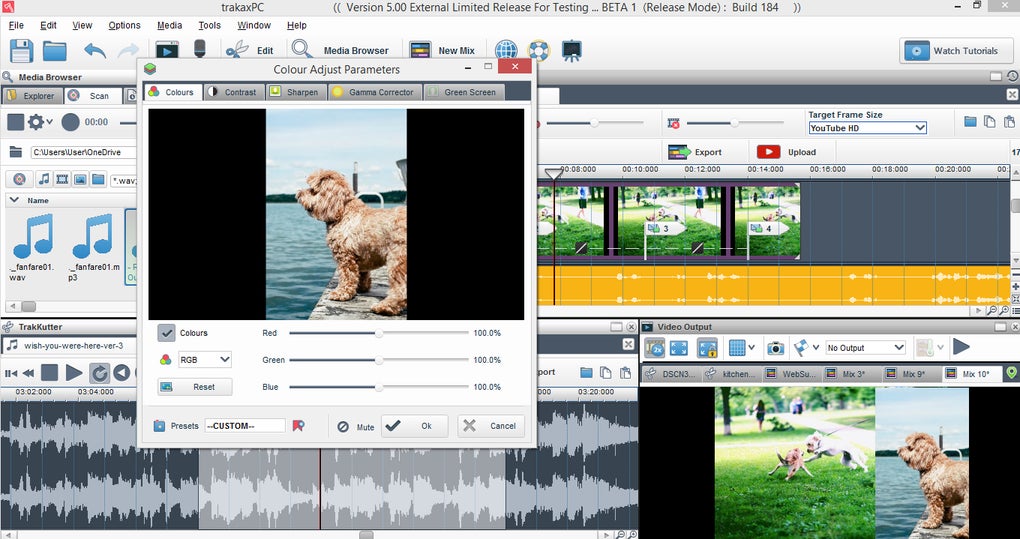Toggle the aspect lock icon in Video Output
The height and width of the screenshot is (539, 1020).
[707, 348]
